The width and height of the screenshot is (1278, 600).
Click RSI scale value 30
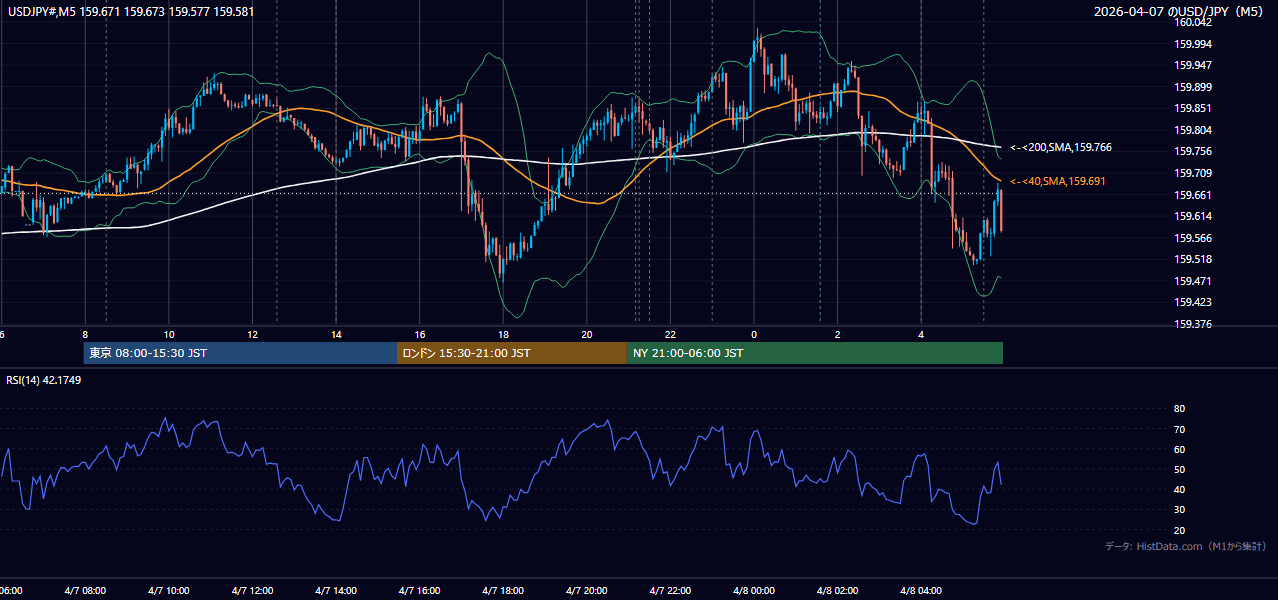pos(1179,509)
